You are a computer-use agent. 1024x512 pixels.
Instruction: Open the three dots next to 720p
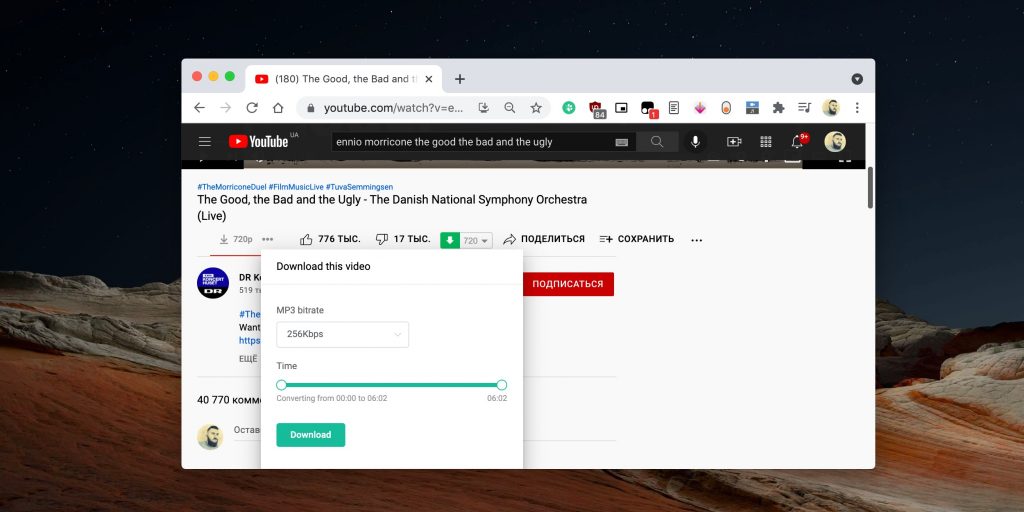pyautogui.click(x=268, y=240)
